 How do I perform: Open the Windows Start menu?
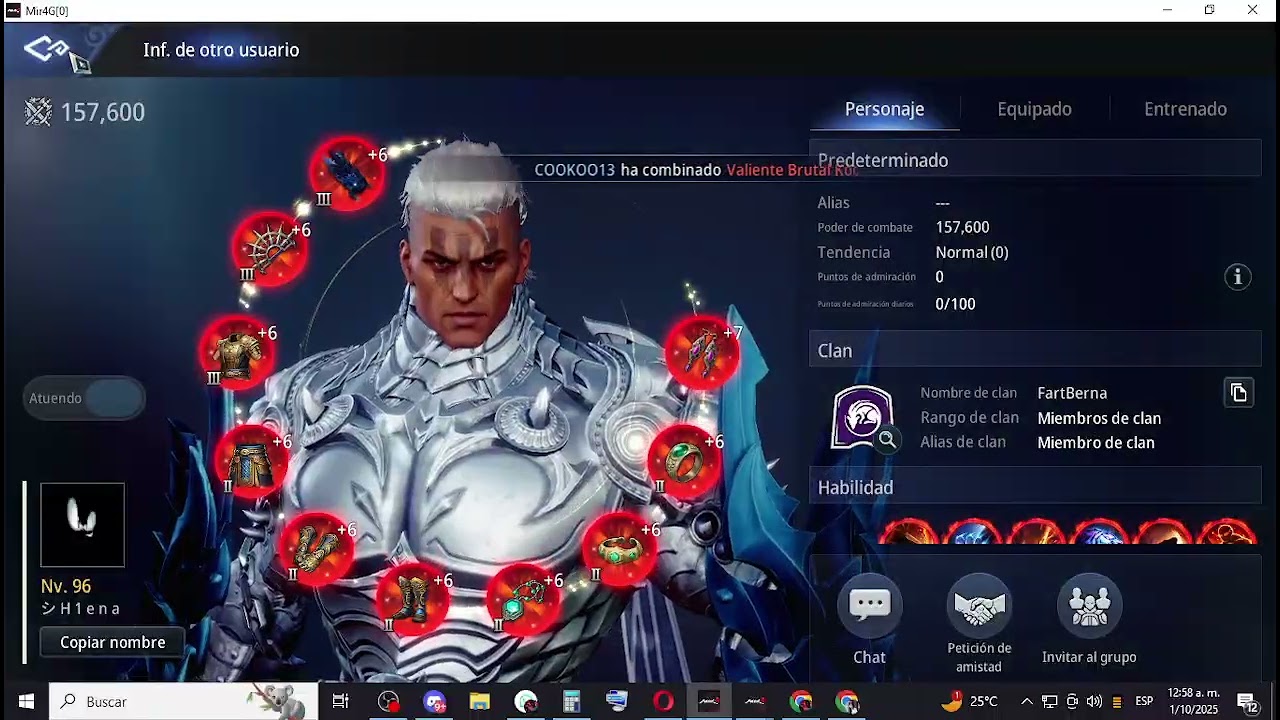[x=25, y=701]
